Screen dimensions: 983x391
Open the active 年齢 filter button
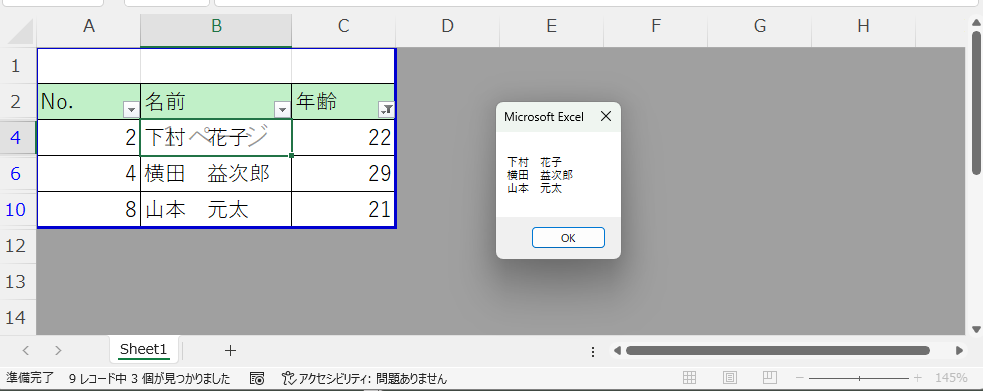point(386,110)
